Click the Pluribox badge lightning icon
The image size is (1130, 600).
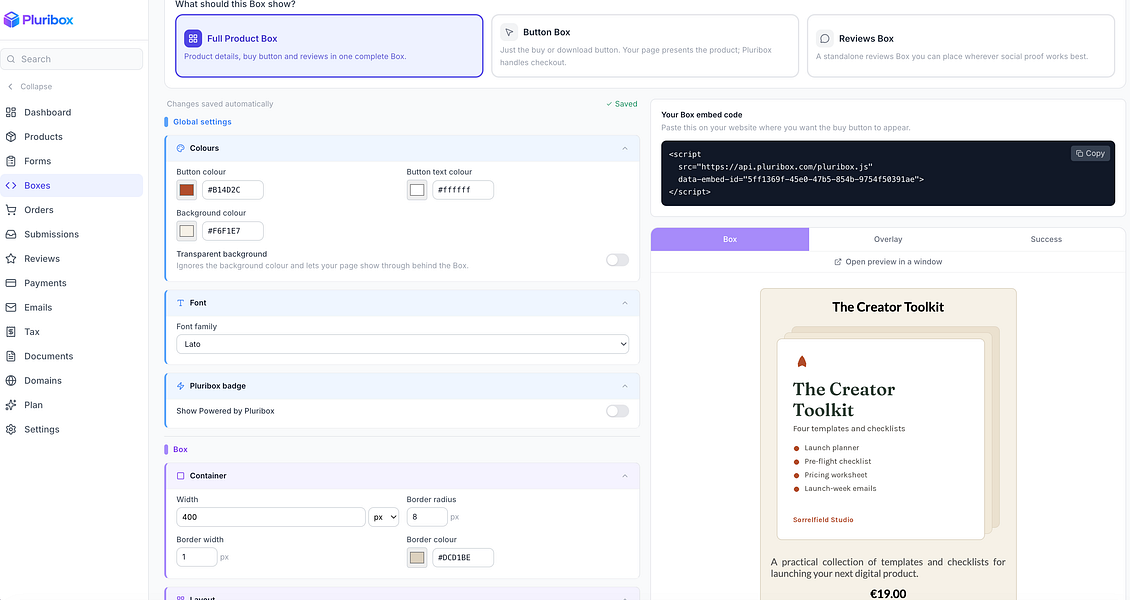pyautogui.click(x=180, y=386)
